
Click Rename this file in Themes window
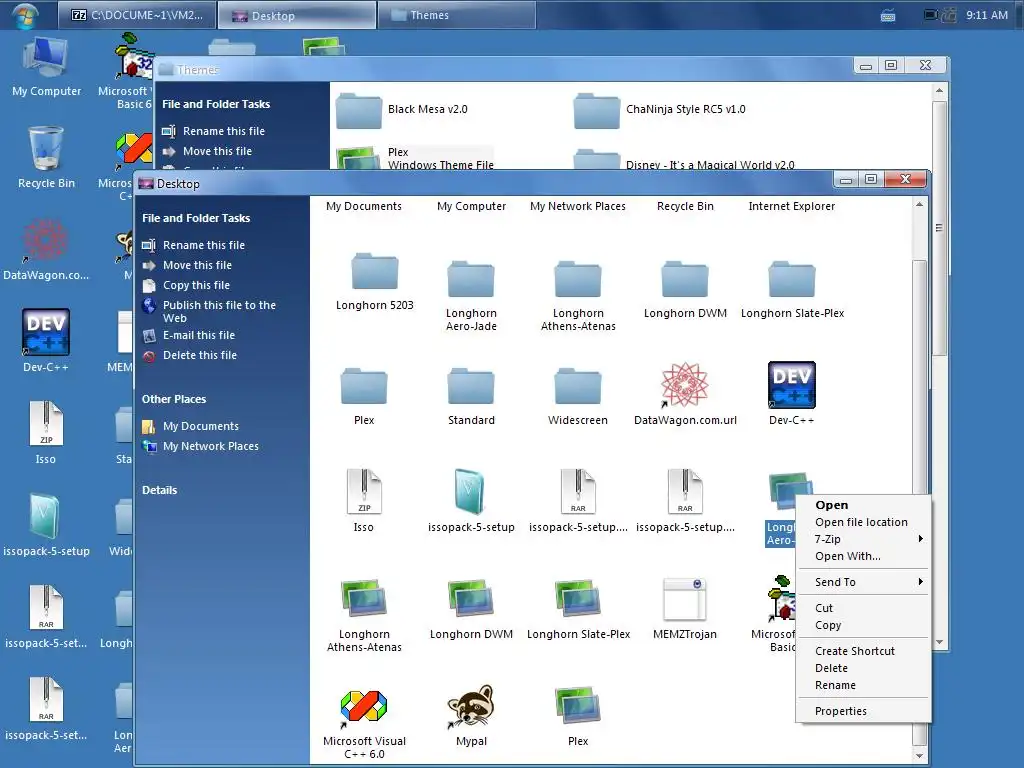pyautogui.click(x=223, y=131)
